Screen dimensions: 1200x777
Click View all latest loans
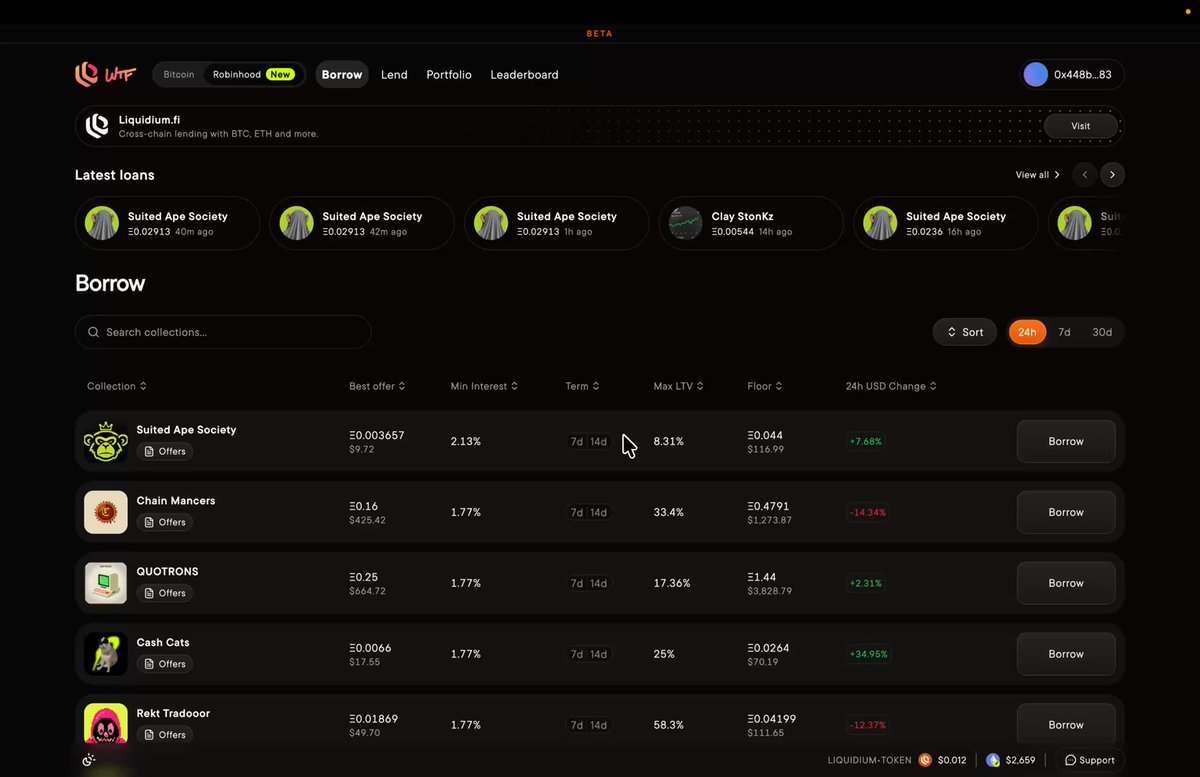click(x=1038, y=175)
